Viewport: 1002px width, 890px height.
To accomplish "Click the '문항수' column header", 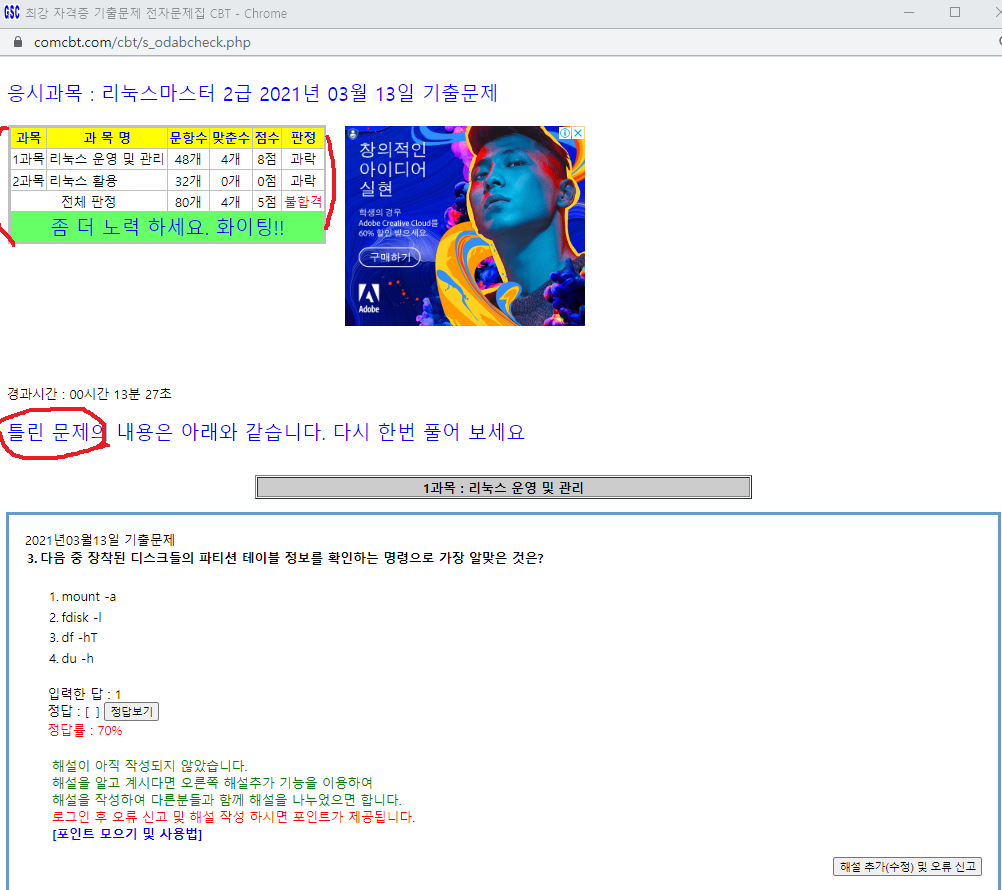I will point(188,137).
